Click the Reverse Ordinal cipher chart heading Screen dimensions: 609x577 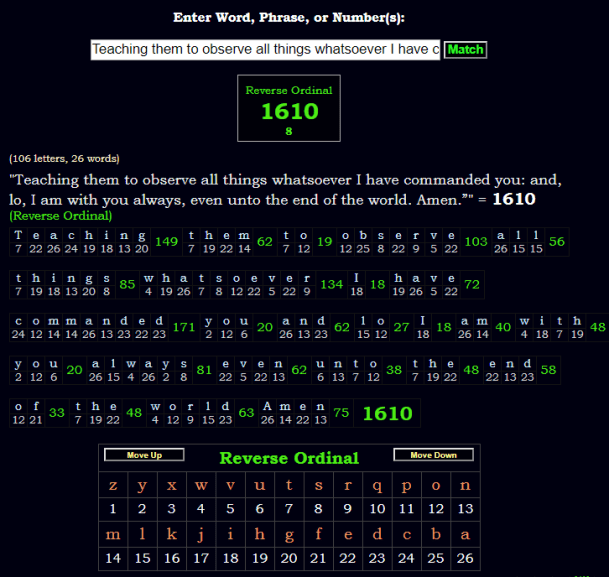click(x=288, y=458)
